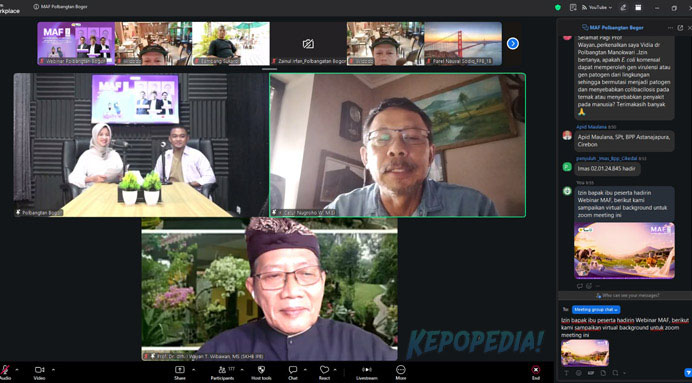Click the notes icon beside the shield
This screenshot has height=383, width=692.
tap(573, 8)
